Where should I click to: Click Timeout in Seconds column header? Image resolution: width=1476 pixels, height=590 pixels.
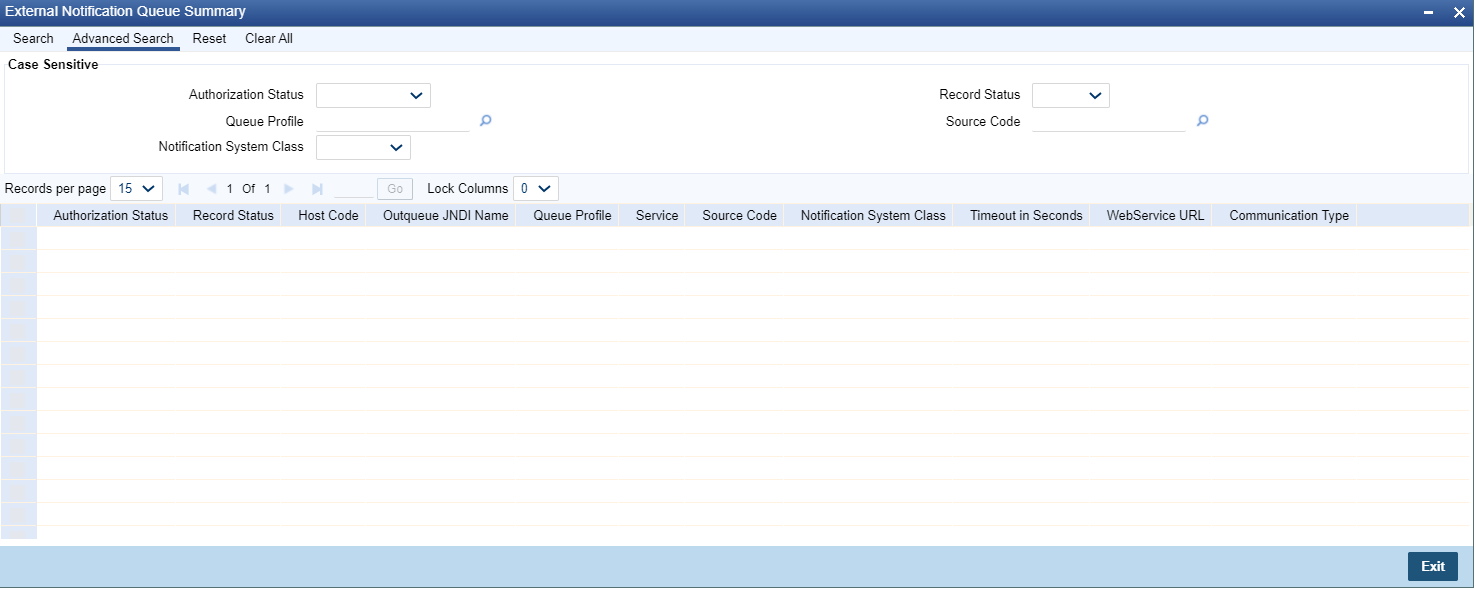(x=1026, y=215)
